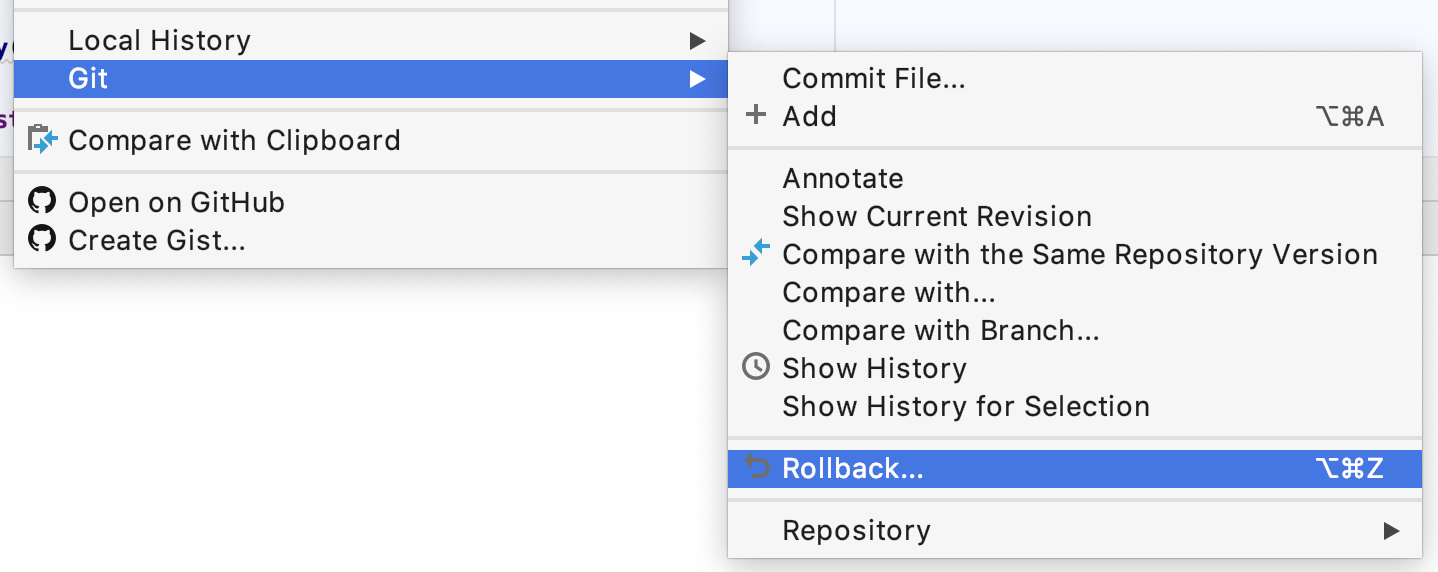Click the arrow next to Git menu
Screen dimensions: 1438x572
click(x=697, y=79)
